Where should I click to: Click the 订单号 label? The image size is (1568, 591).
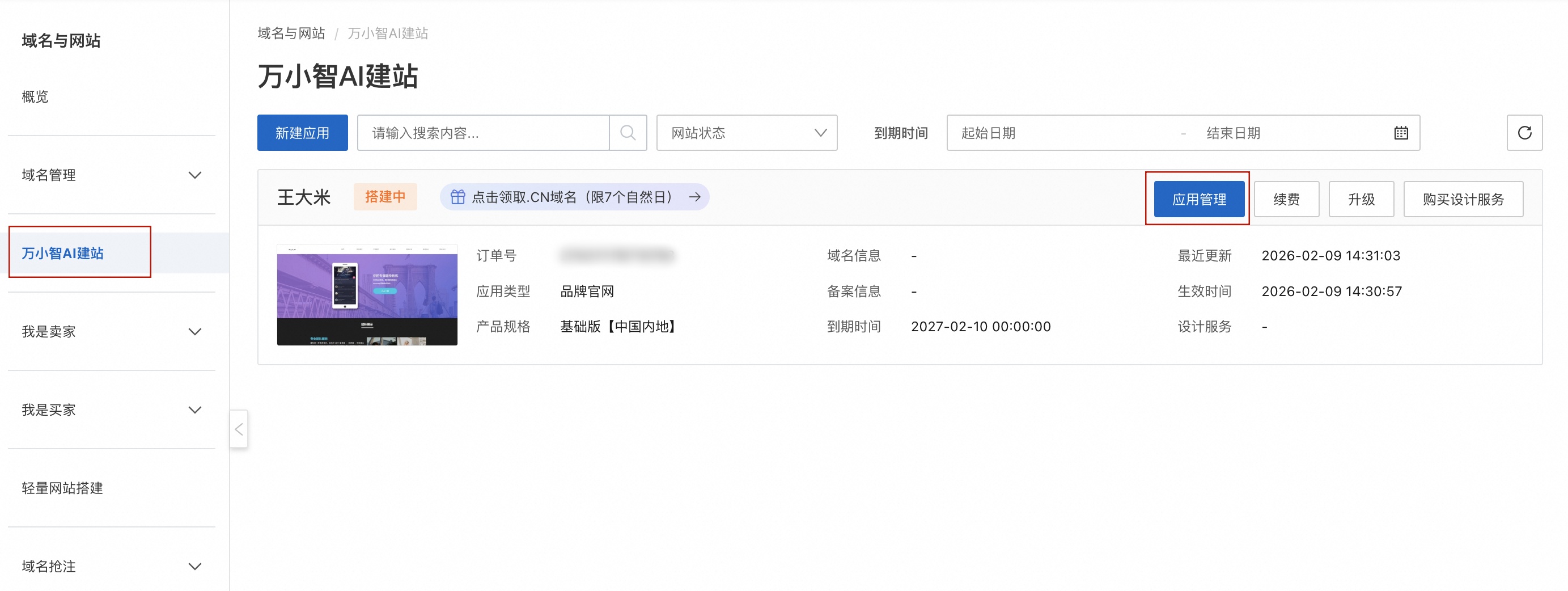tap(496, 255)
